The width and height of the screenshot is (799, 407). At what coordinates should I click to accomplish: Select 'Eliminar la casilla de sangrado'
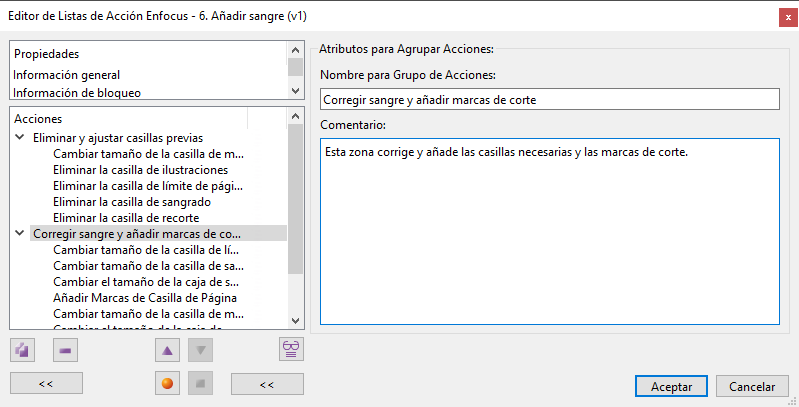tap(131, 202)
